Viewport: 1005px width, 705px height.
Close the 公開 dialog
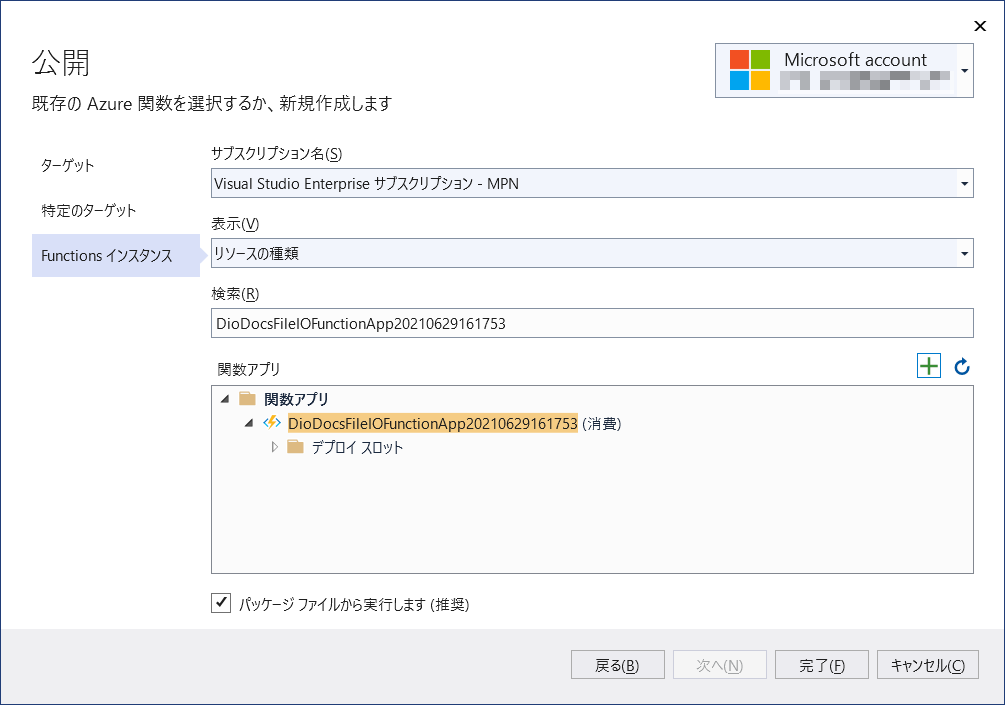coord(980,26)
